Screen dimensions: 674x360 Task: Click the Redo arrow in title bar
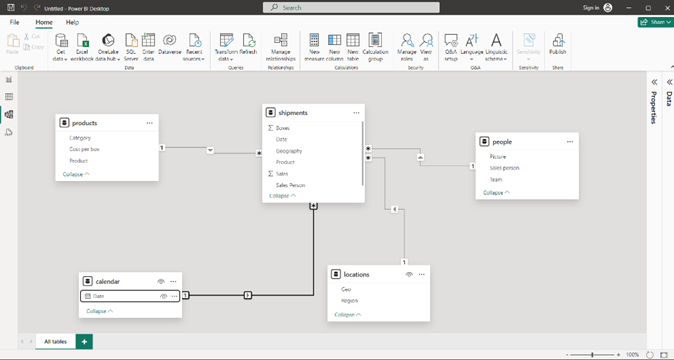tap(37, 8)
